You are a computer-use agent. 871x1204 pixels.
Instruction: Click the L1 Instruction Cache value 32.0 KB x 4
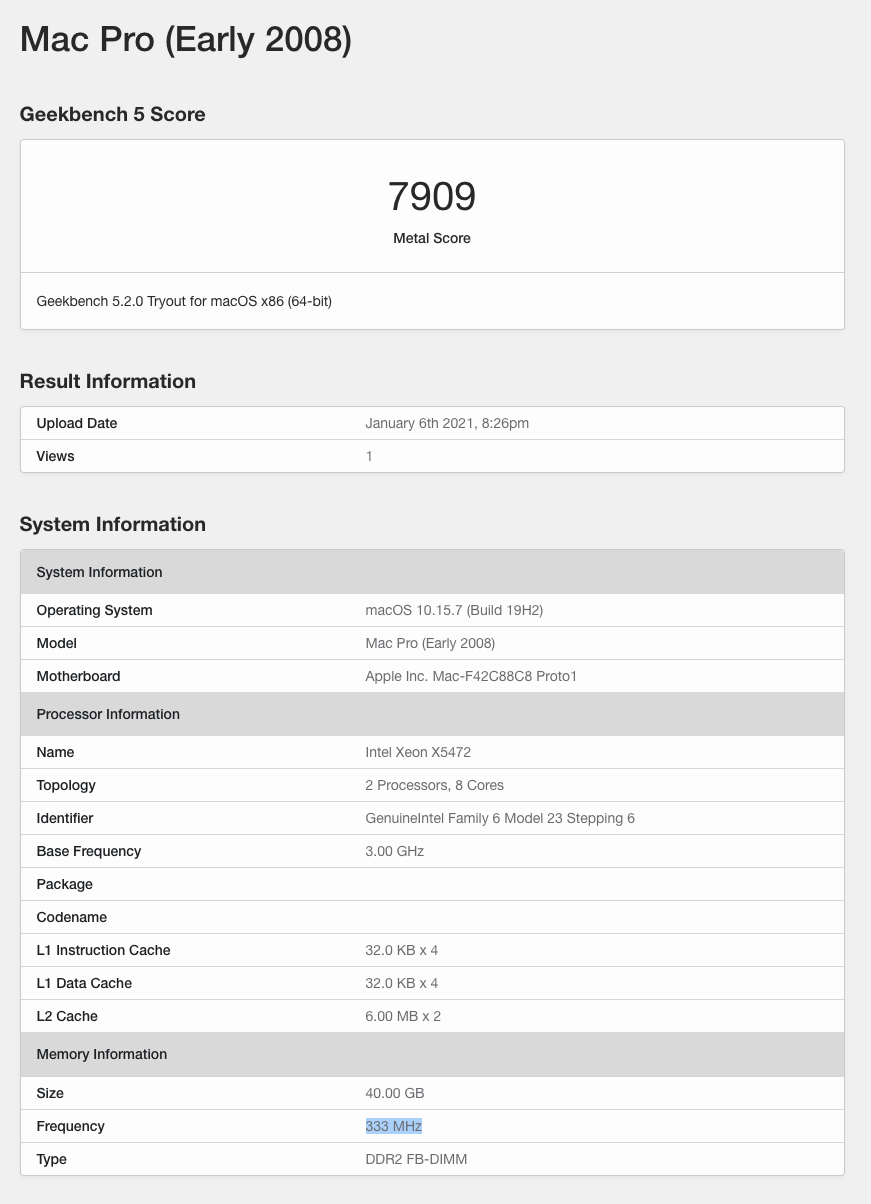402,950
